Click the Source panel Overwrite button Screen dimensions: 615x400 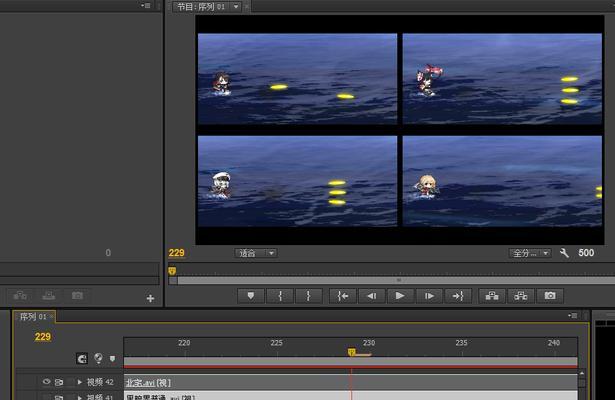(49, 296)
